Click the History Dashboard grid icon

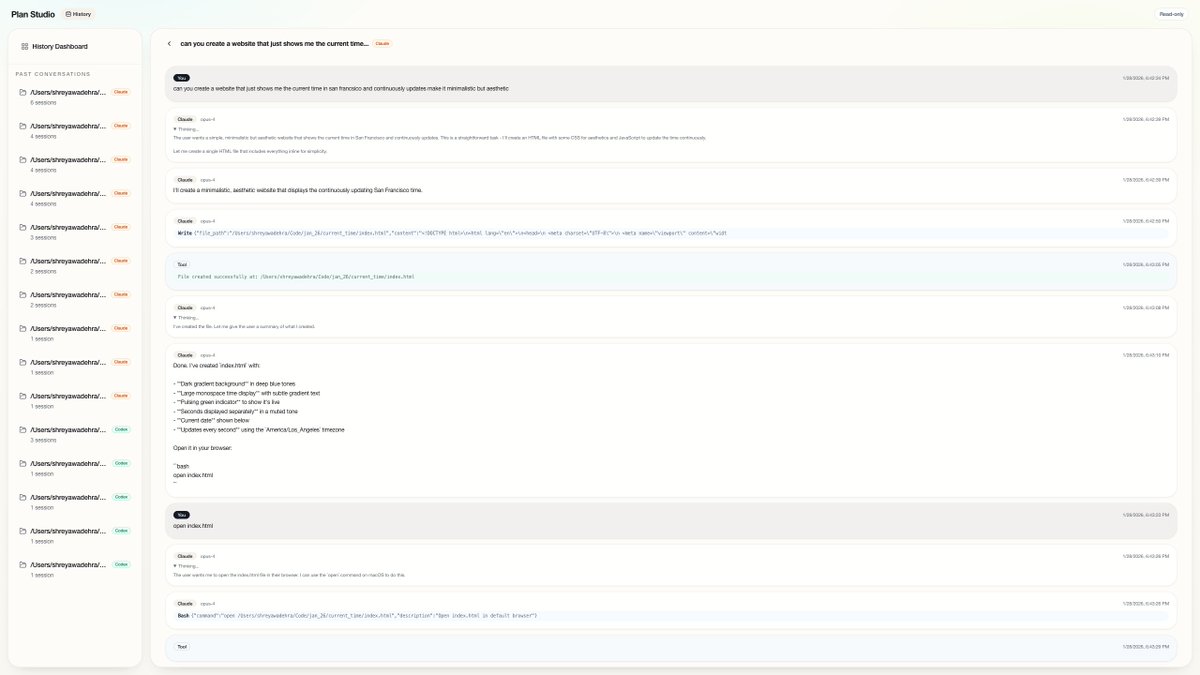(x=25, y=46)
